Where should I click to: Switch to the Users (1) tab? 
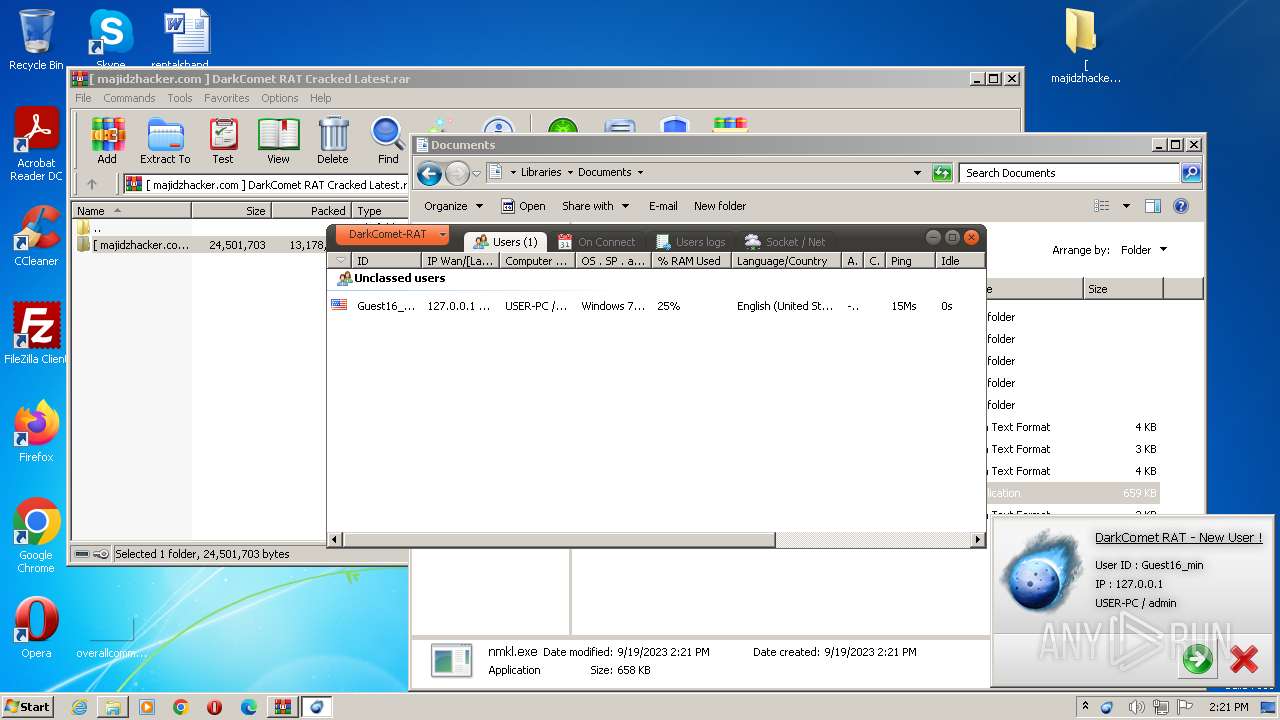point(506,242)
